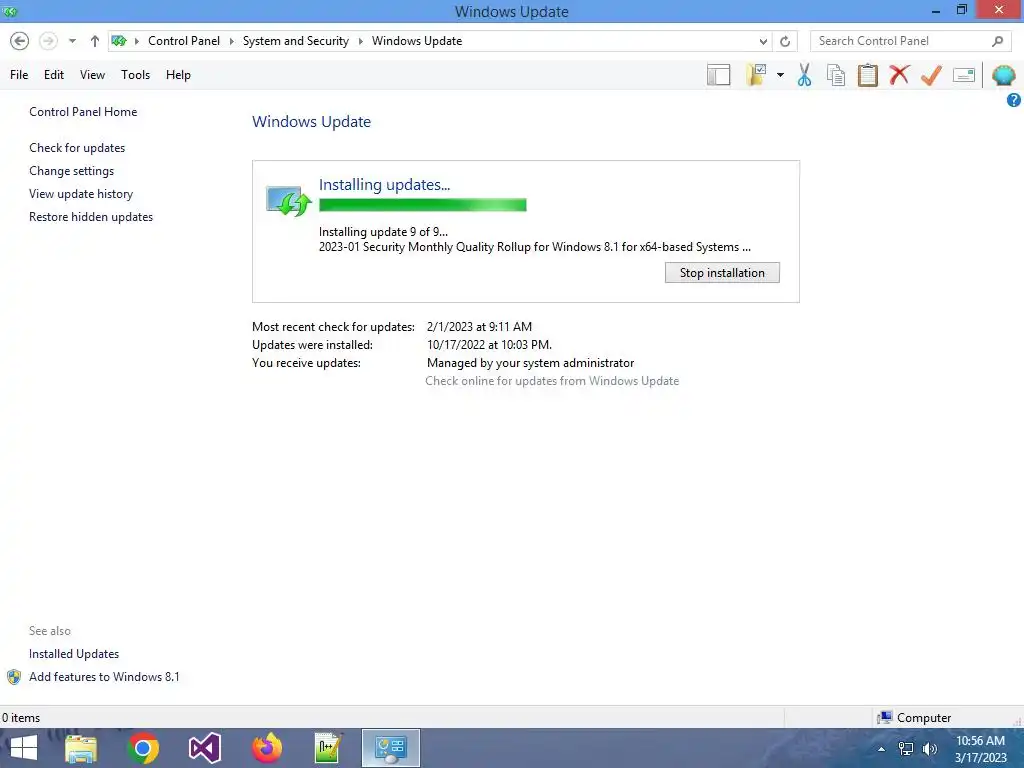Open Change settings link
This screenshot has width=1024, height=768.
[71, 171]
